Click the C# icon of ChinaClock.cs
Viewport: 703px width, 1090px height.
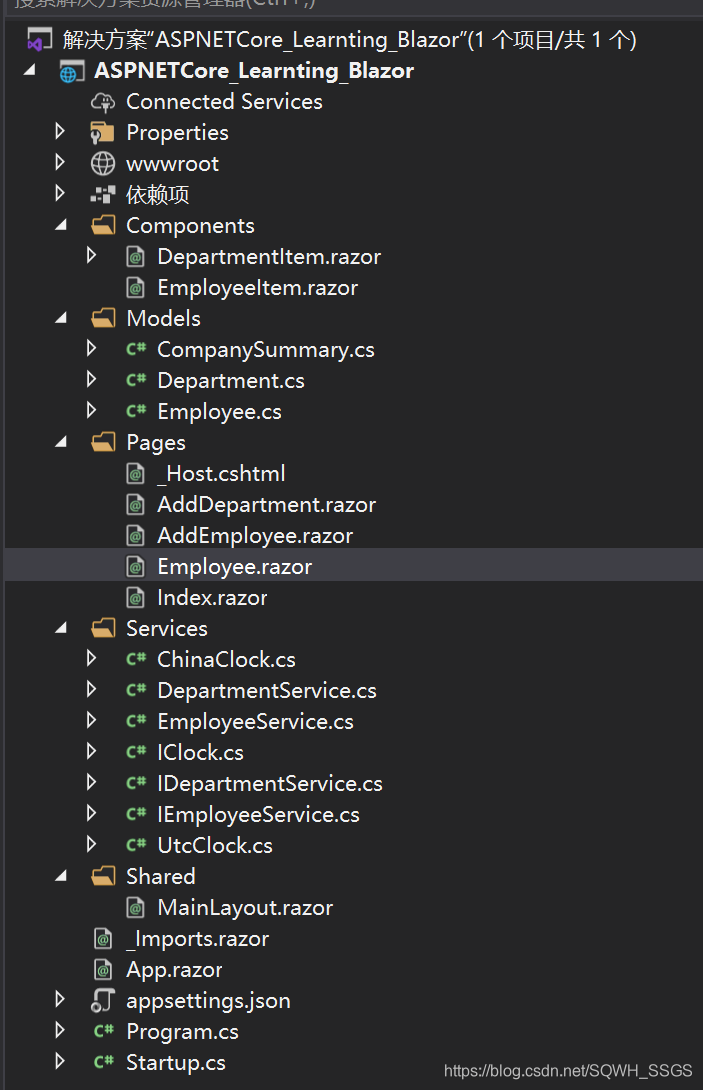136,659
